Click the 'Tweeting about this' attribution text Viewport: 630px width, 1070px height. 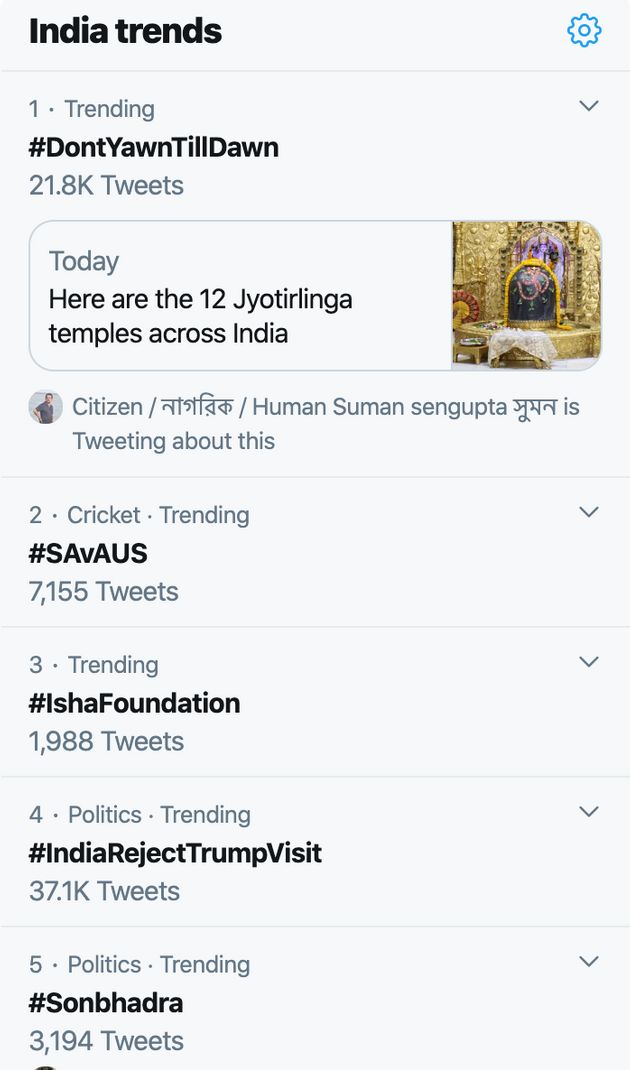(173, 440)
